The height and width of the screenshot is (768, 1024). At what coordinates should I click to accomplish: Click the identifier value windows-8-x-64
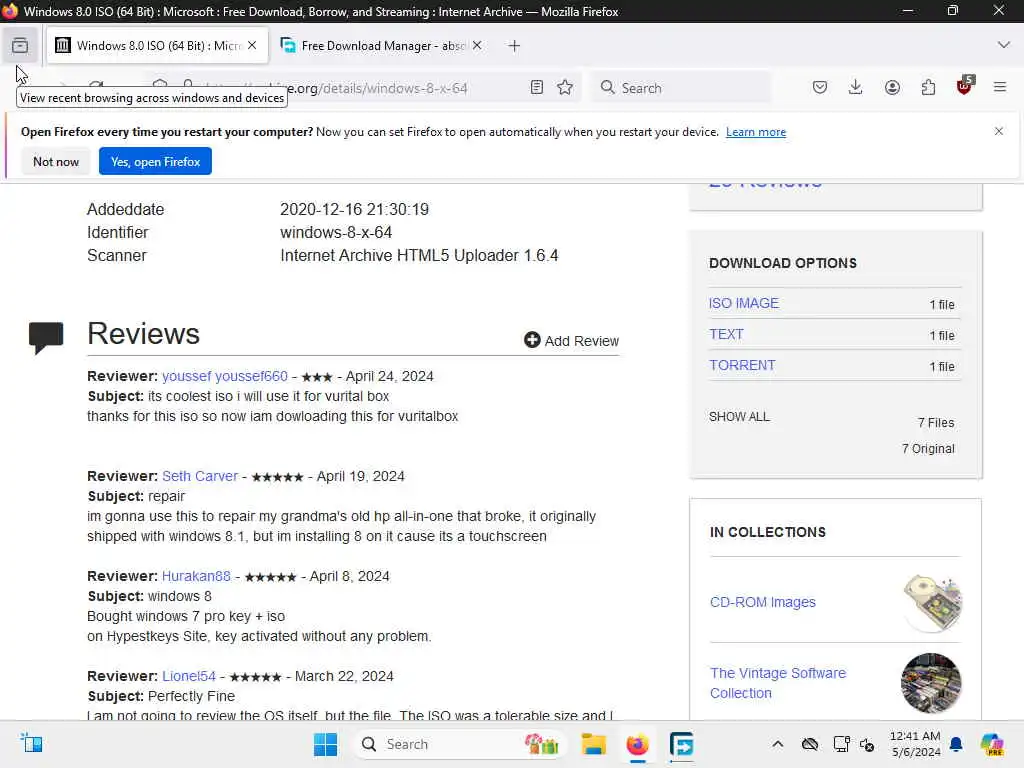tap(336, 232)
